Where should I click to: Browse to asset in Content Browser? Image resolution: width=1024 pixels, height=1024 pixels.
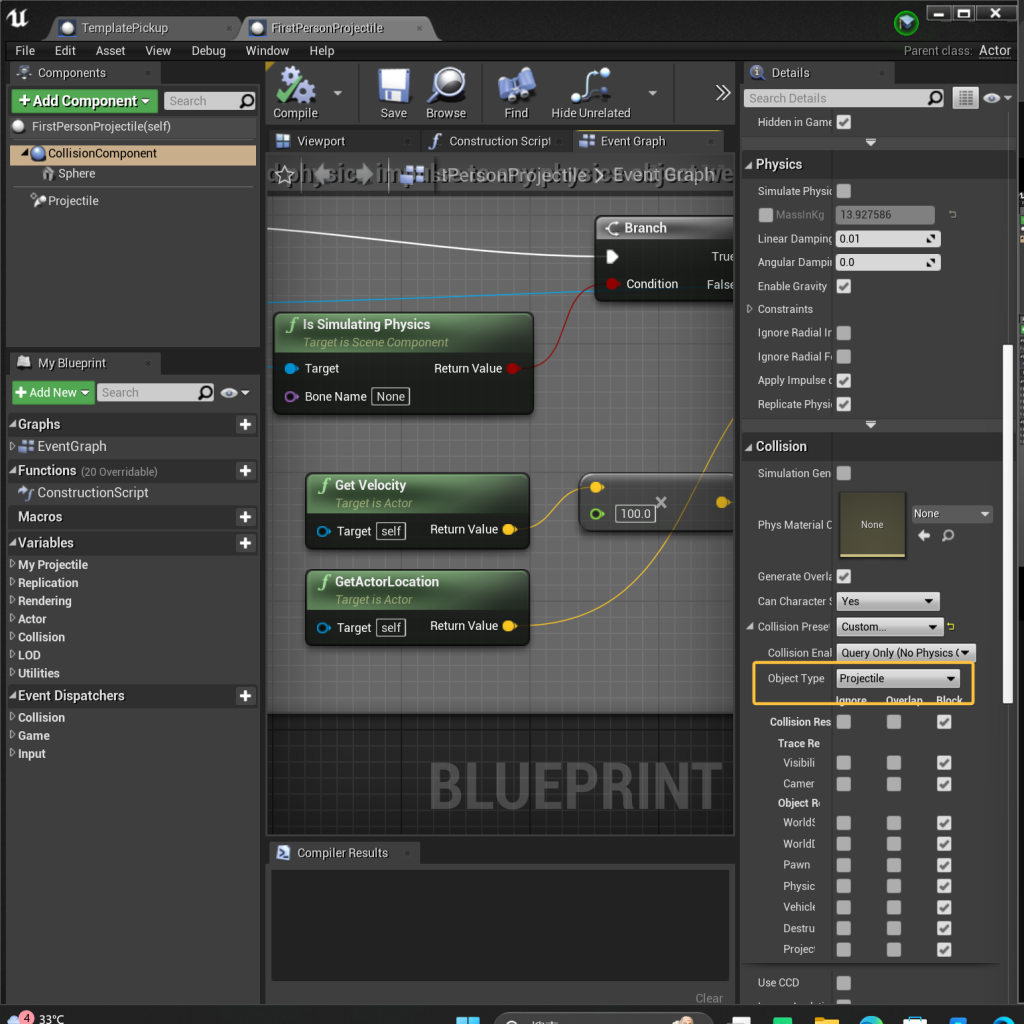[446, 93]
